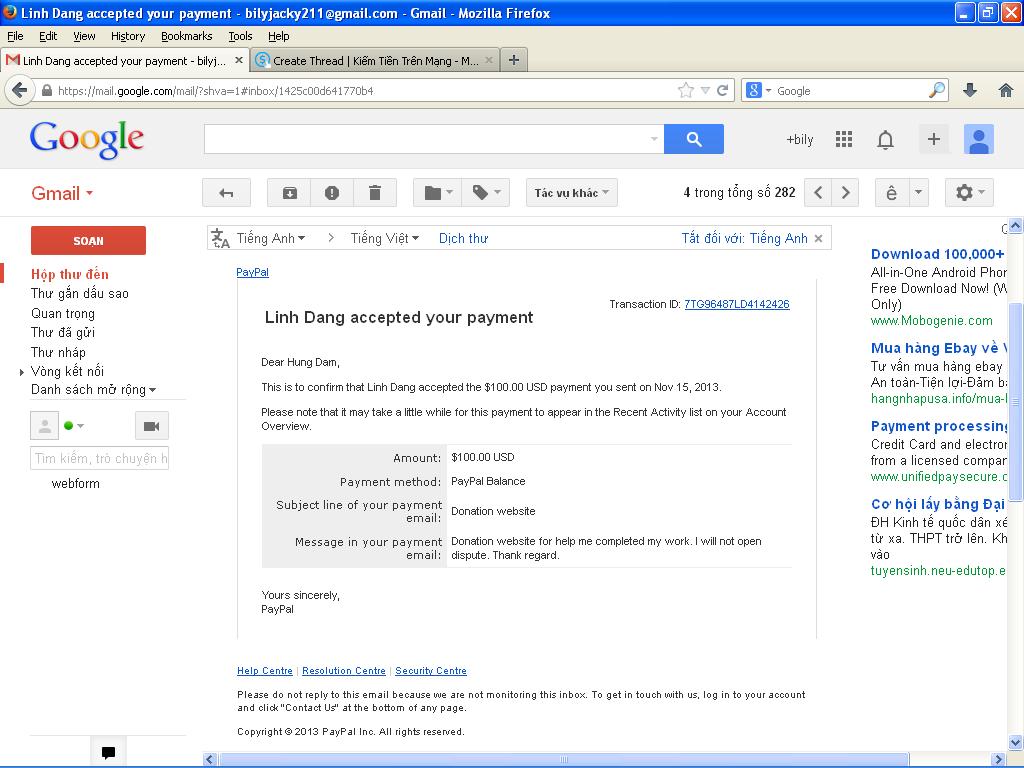
Task: Open the Bookmarks menu
Action: [186, 36]
